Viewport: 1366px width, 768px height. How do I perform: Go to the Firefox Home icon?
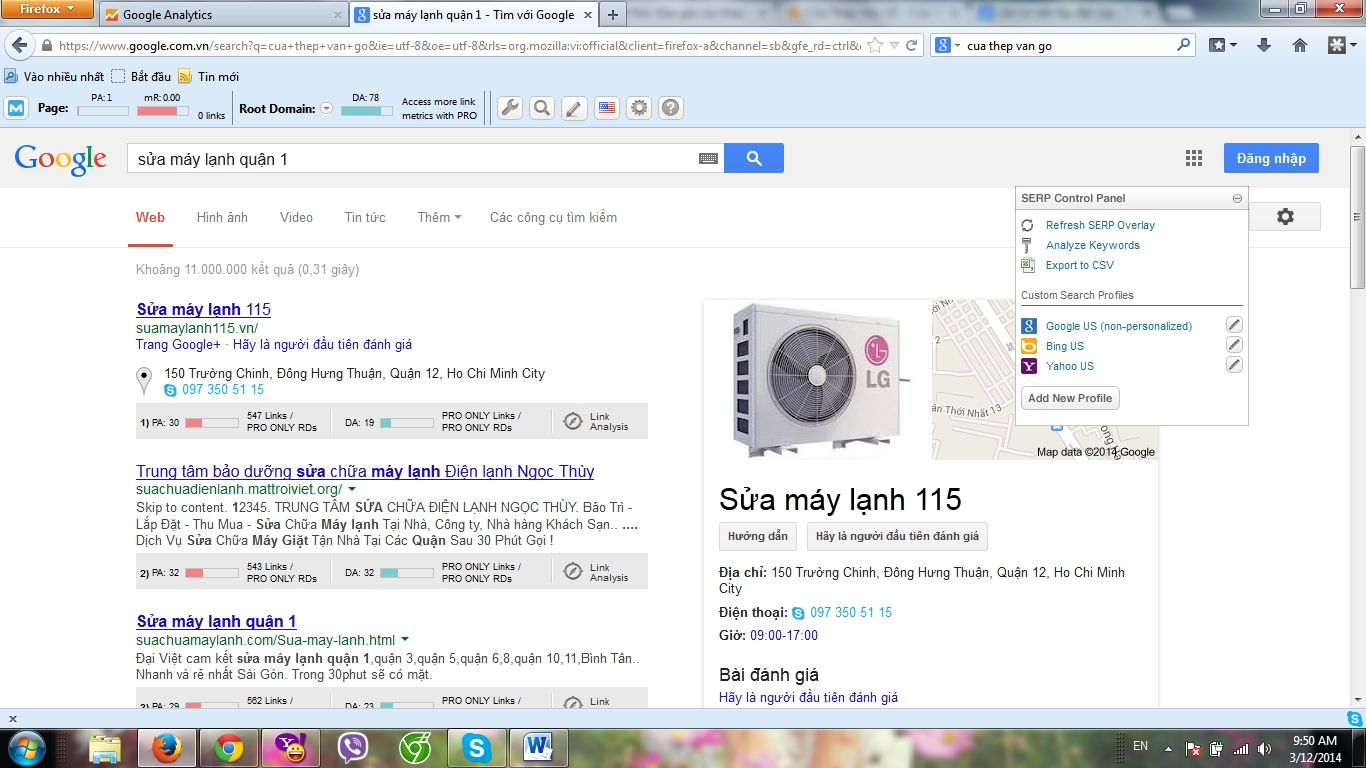coord(1300,45)
